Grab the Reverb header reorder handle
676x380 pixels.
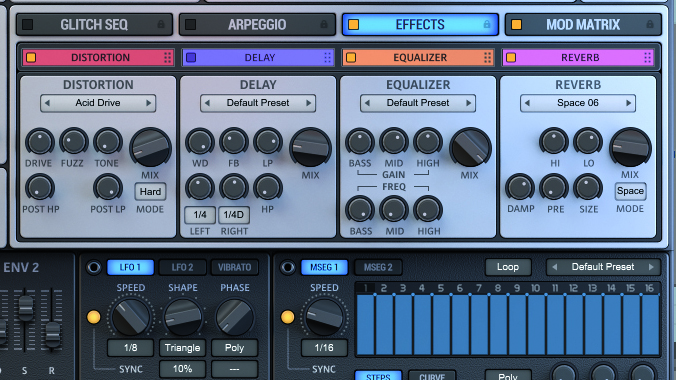[x=648, y=57]
